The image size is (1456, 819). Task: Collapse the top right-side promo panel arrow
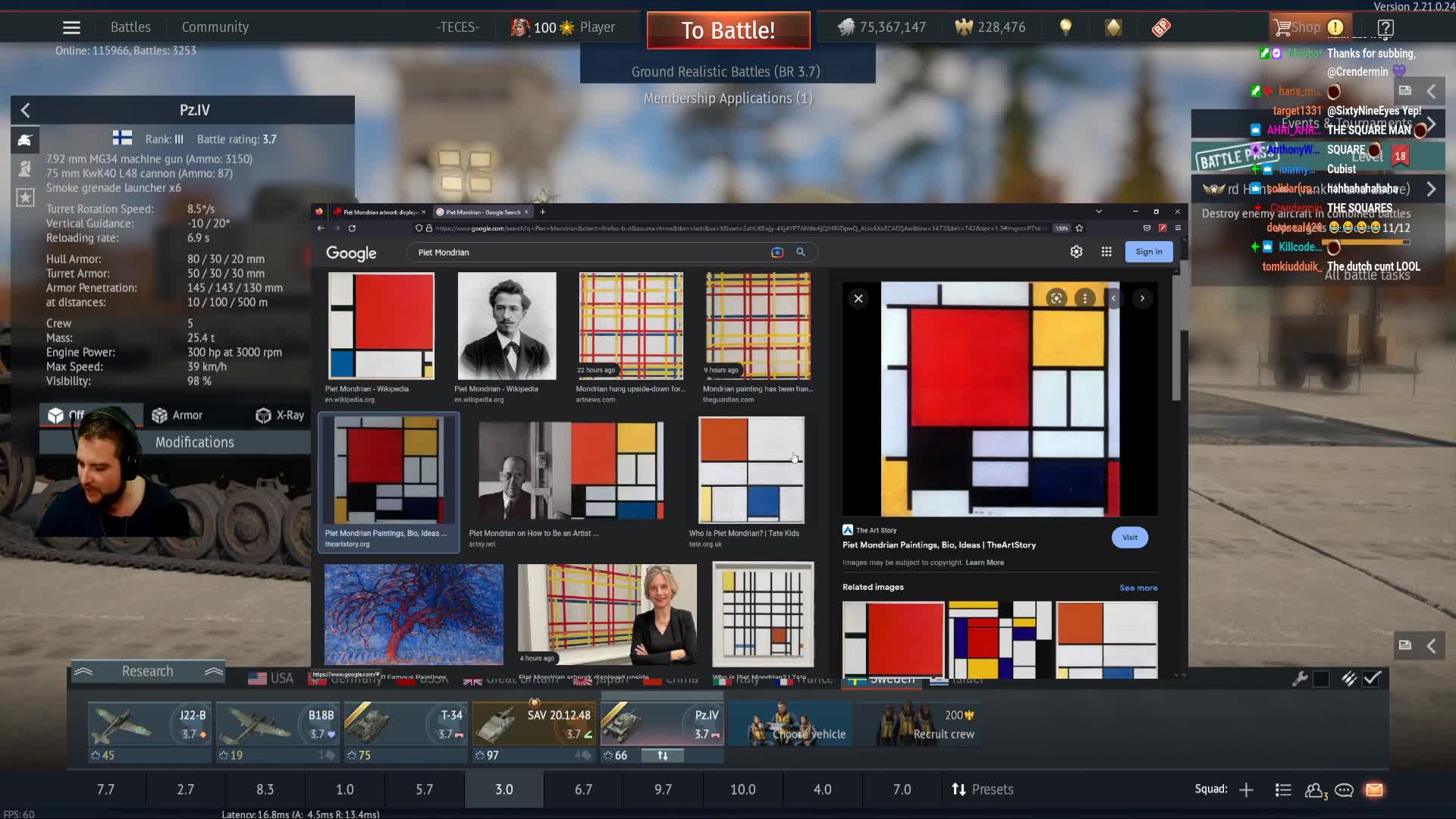click(x=1431, y=91)
